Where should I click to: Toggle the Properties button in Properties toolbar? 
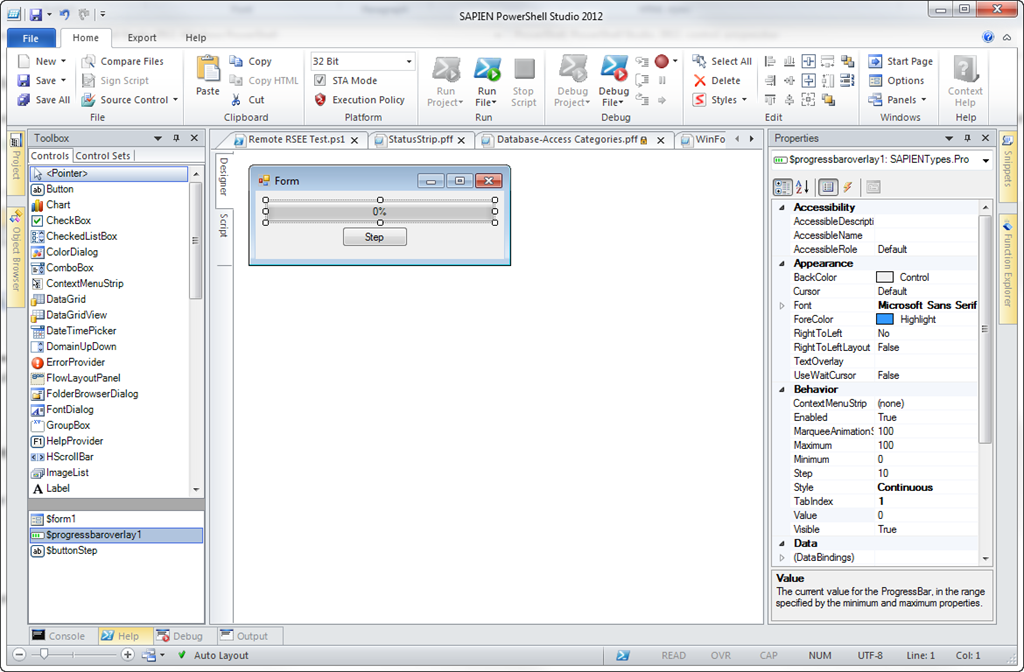827,187
